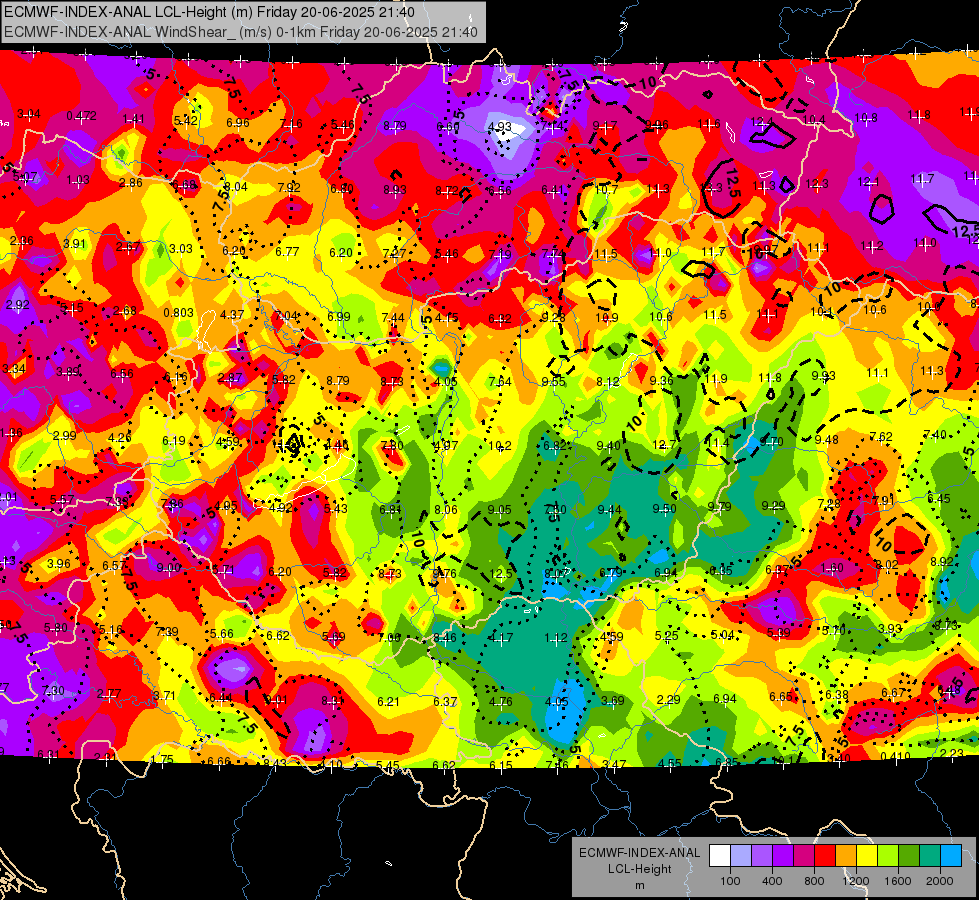This screenshot has height=900, width=979.
Task: Click the wind shear value "5.25"
Action: pyautogui.click(x=666, y=635)
